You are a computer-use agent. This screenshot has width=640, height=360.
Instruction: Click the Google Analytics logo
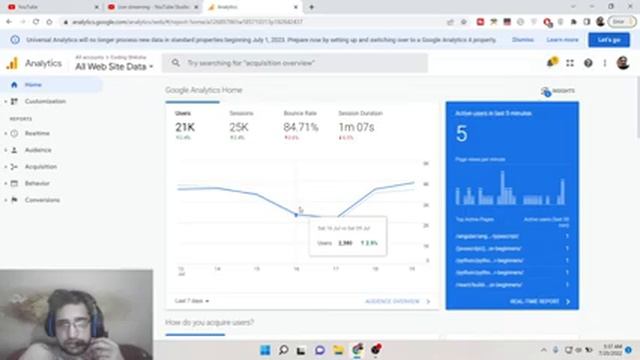pyautogui.click(x=12, y=63)
